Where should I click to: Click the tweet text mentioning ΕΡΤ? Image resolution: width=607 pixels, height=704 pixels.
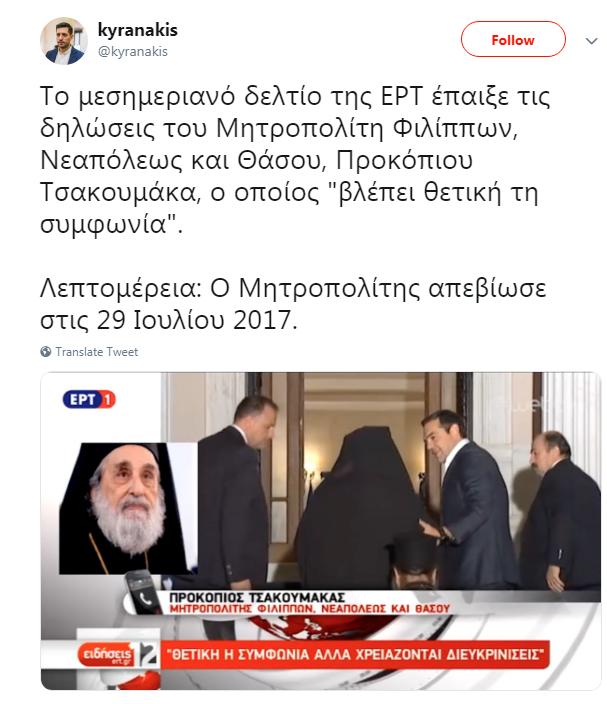295,160
